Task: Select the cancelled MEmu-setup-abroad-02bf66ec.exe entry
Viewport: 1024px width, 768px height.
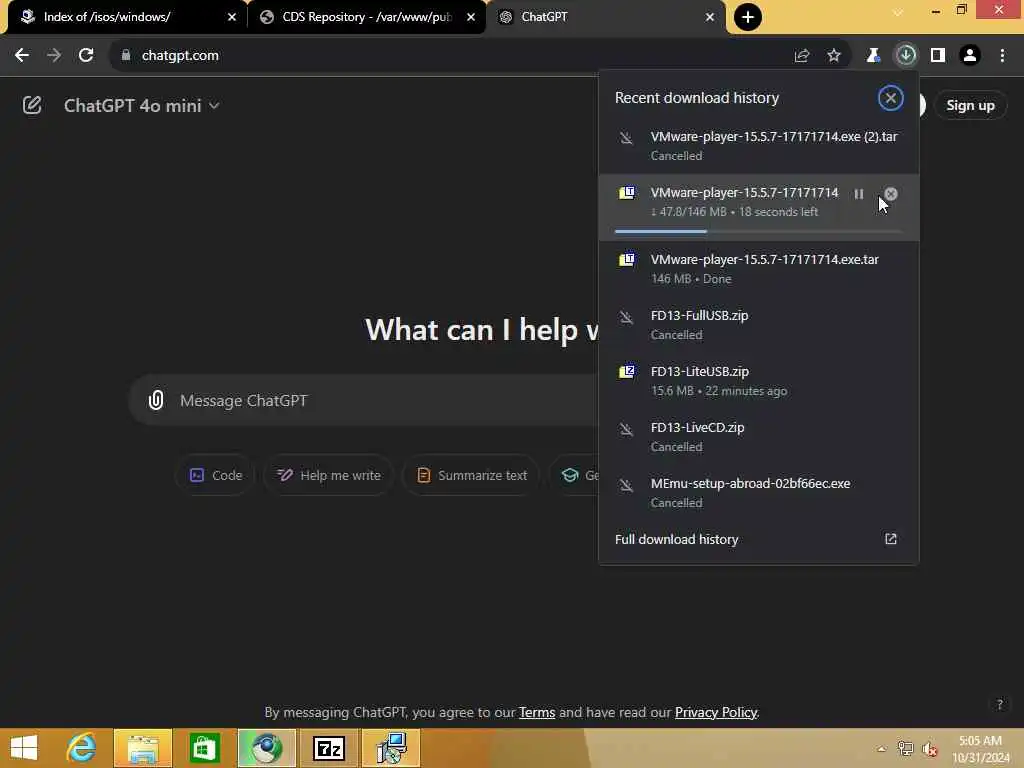Action: (x=759, y=493)
